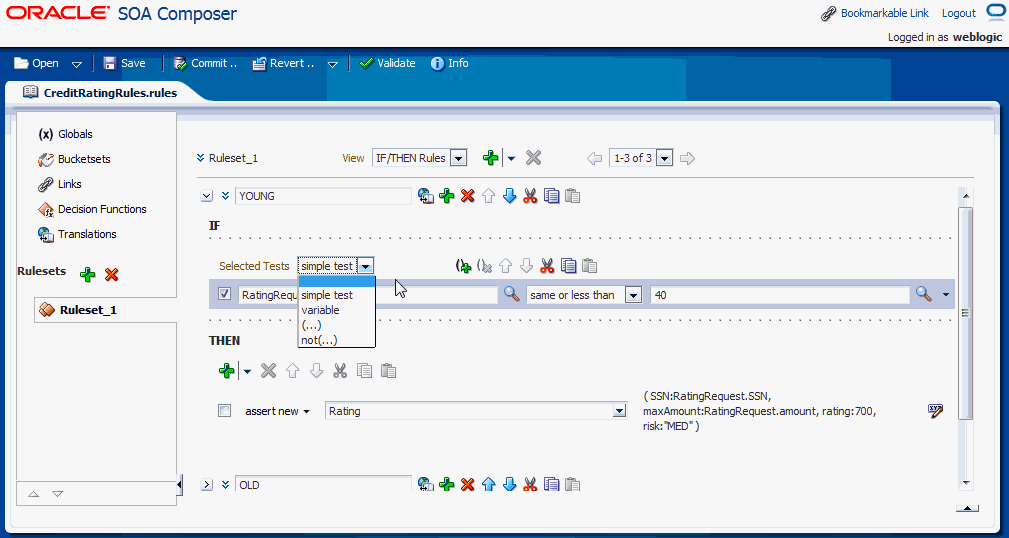
Task: Add a new ruleset with green plus
Action: (x=88, y=275)
